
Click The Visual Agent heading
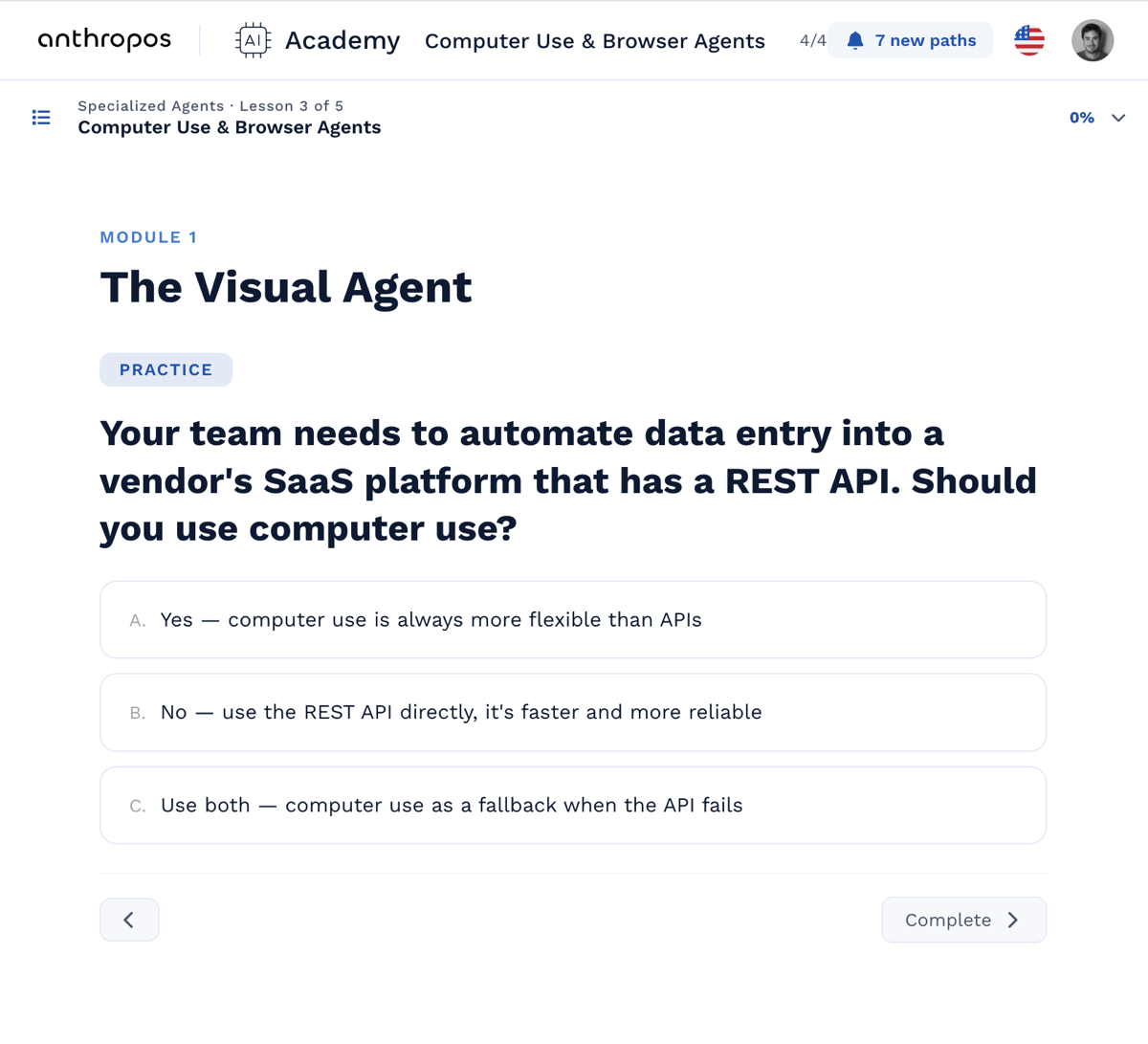coord(286,287)
